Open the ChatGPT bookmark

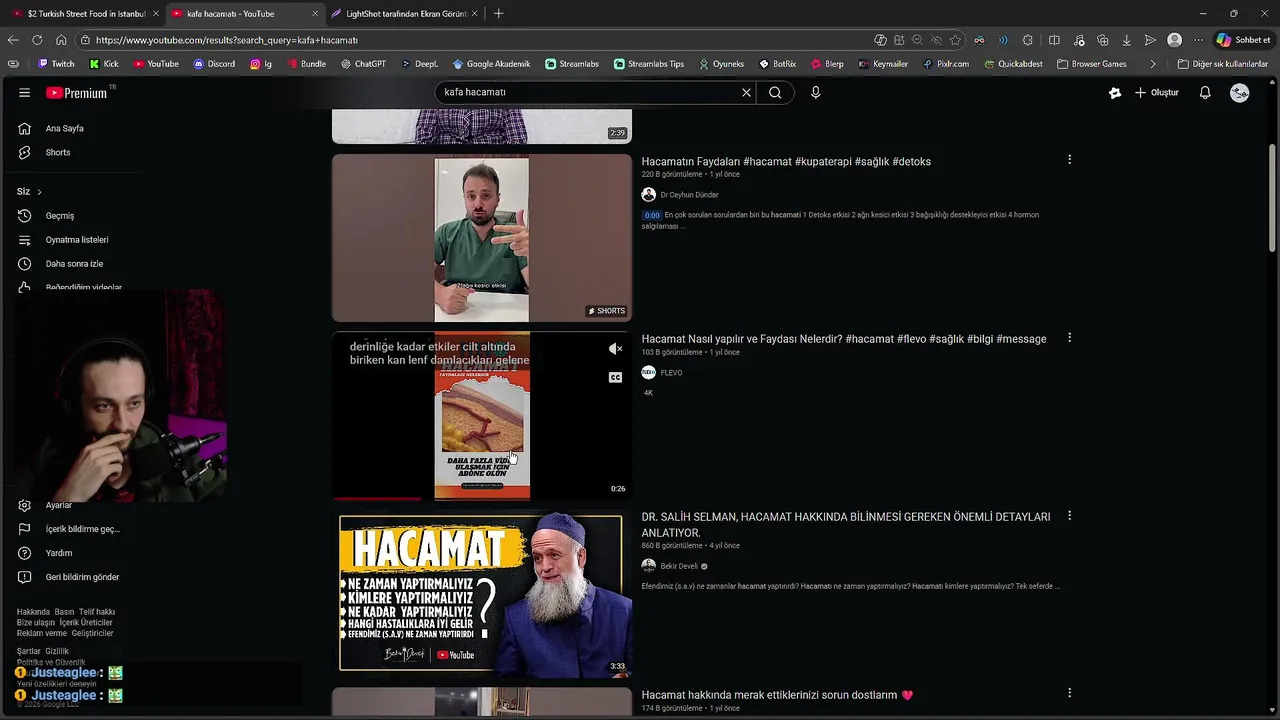363,64
